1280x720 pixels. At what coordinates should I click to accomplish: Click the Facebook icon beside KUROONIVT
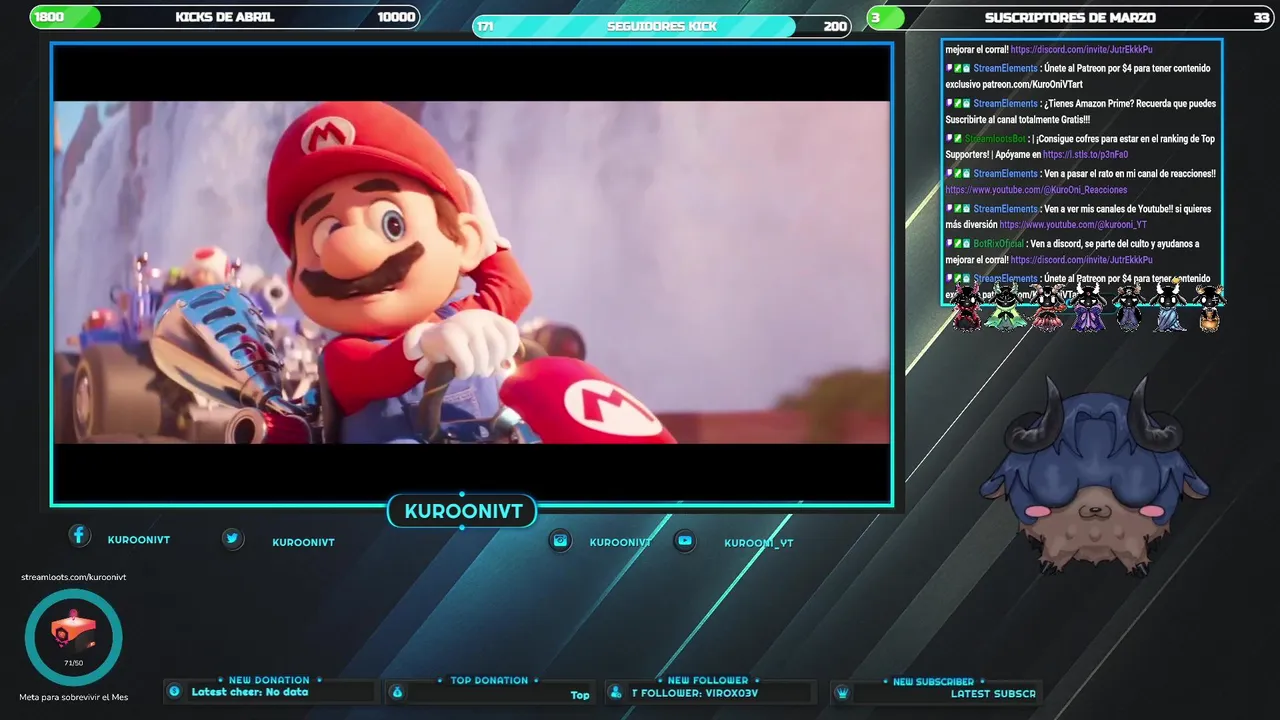(80, 536)
